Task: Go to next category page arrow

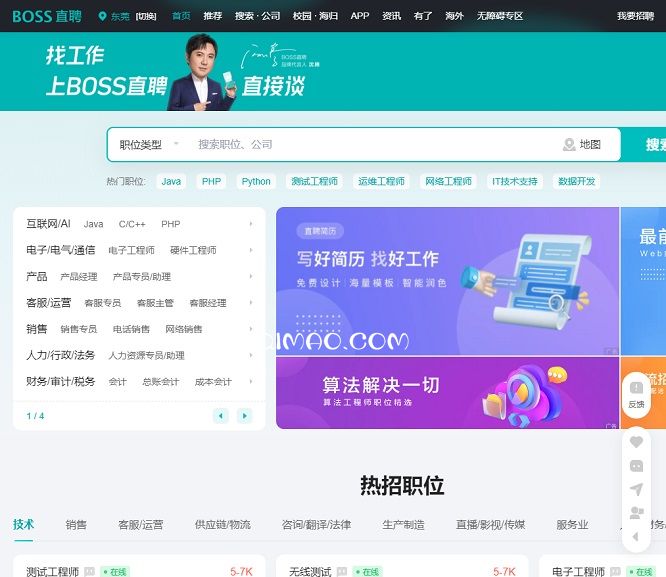Action: [245, 416]
